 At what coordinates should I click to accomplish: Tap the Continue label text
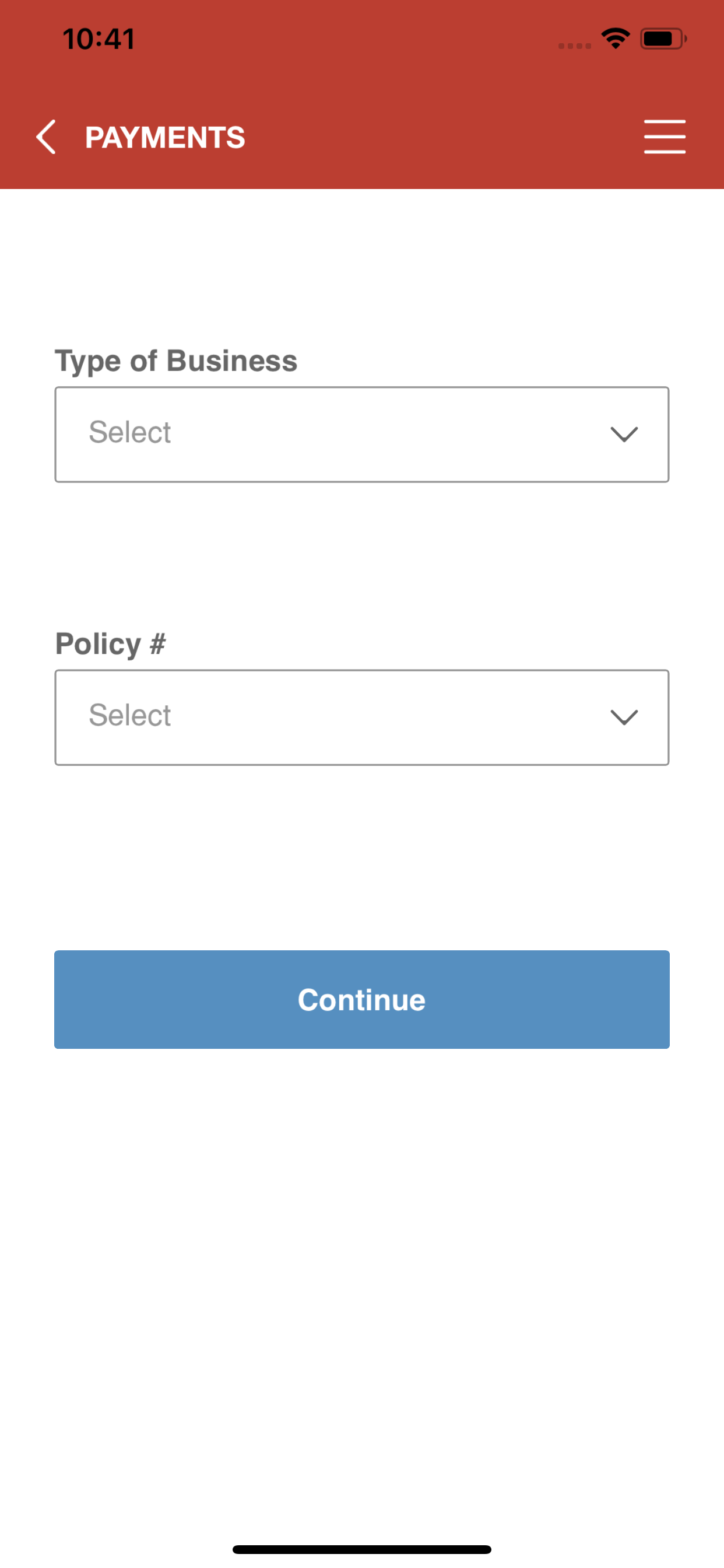pos(361,999)
